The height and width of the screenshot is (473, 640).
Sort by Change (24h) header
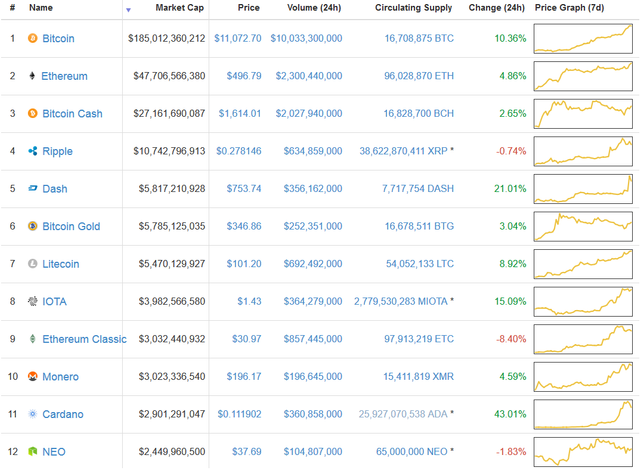496,8
